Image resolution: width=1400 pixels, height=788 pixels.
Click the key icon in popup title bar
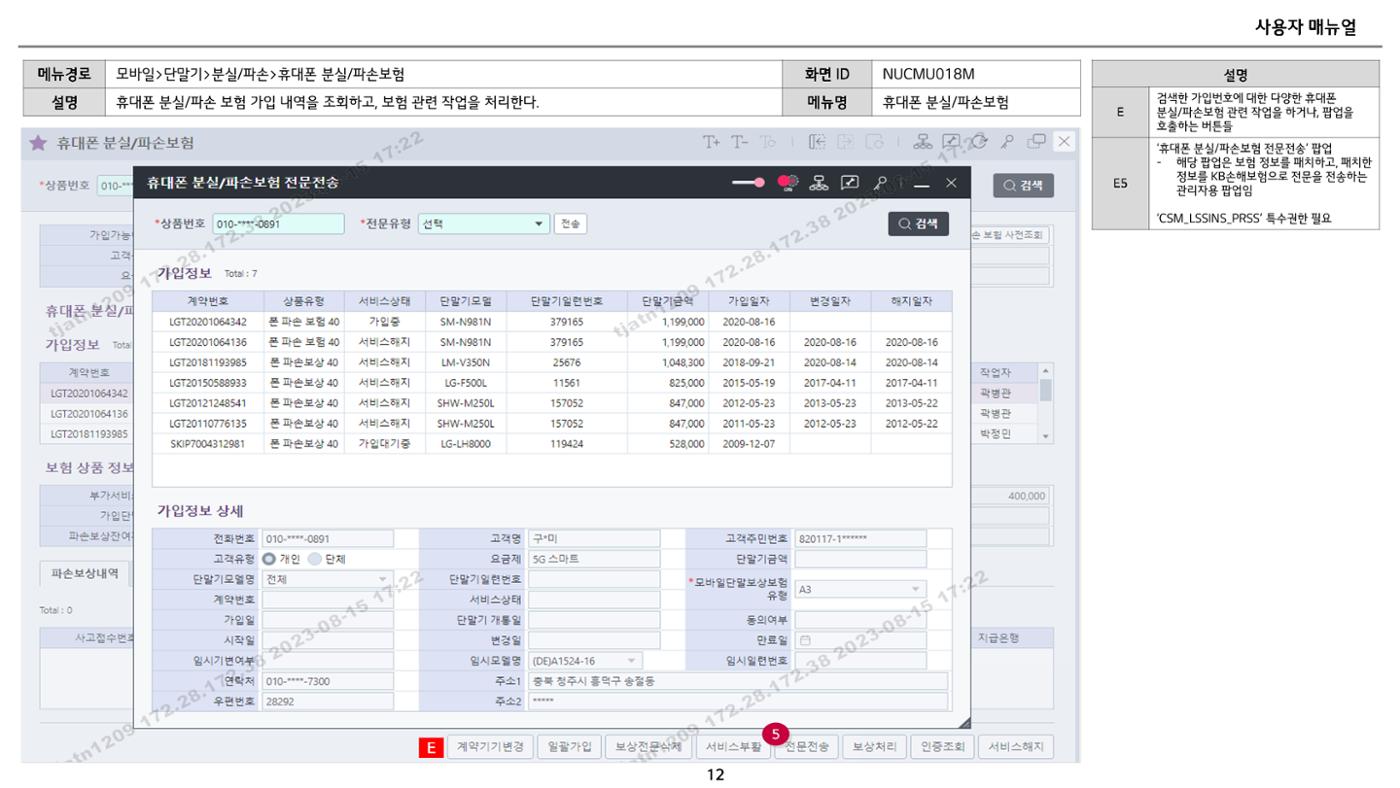879,182
